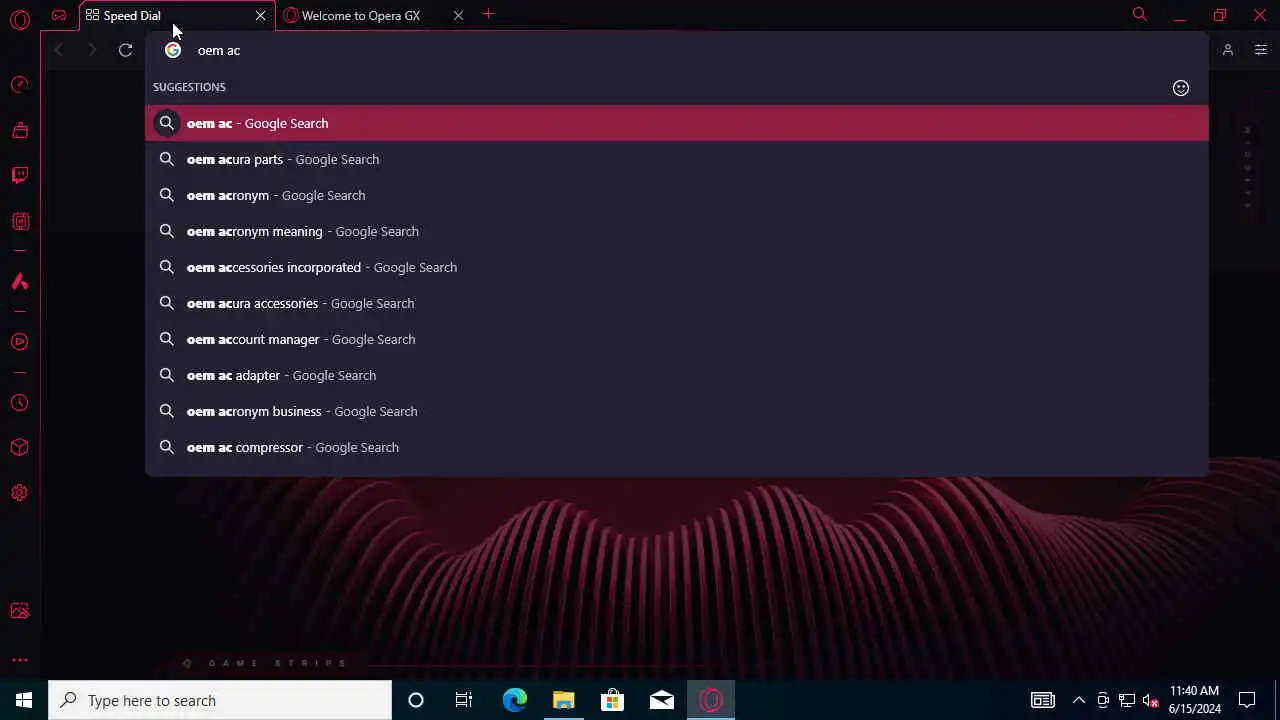Open the History clock icon in the sidebar
Image resolution: width=1280 pixels, height=720 pixels.
coord(20,403)
